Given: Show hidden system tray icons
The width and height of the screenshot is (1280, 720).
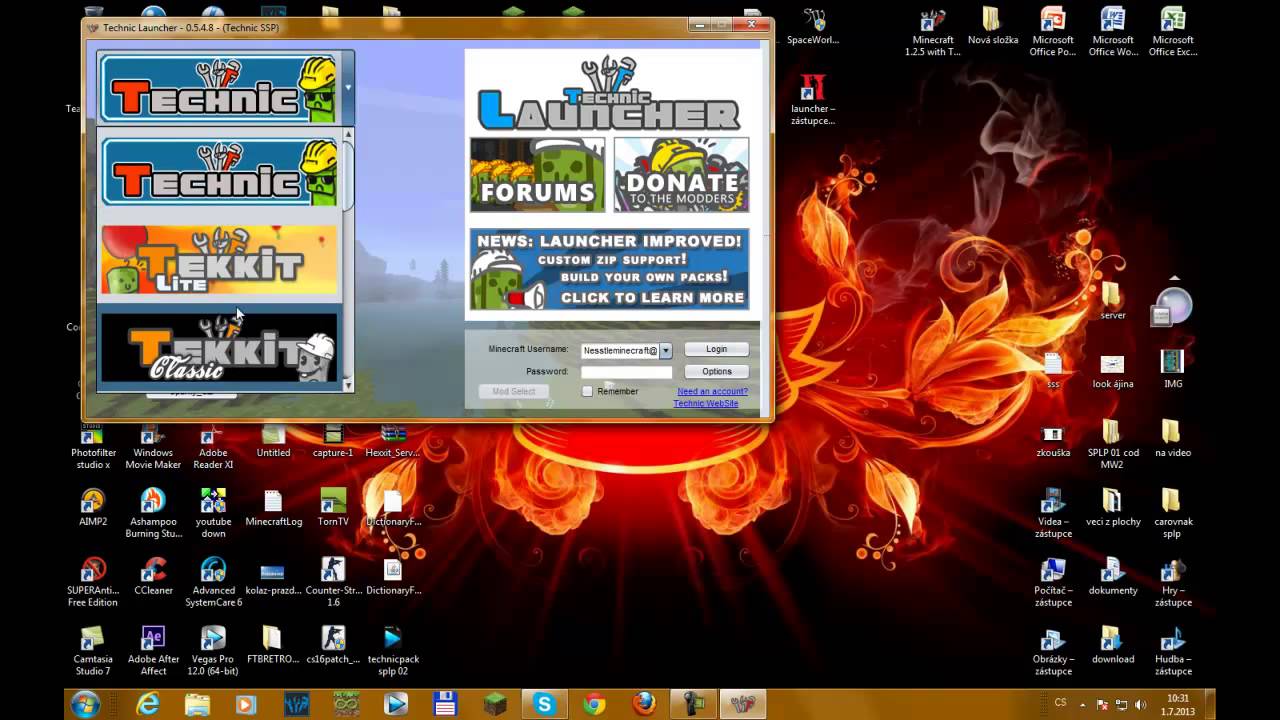Looking at the screenshot, I should 1082,705.
